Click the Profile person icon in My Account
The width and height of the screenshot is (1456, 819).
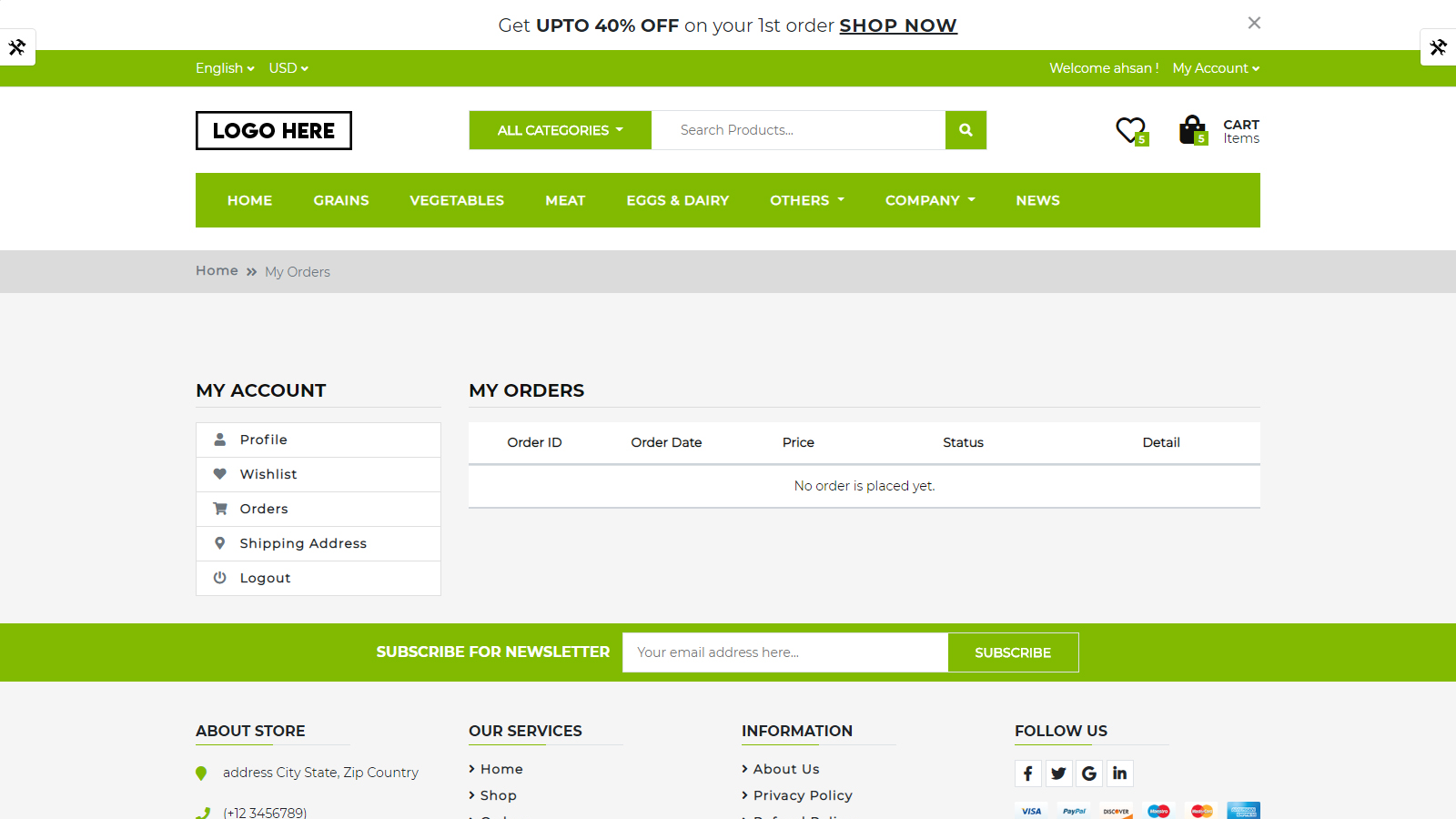(219, 439)
